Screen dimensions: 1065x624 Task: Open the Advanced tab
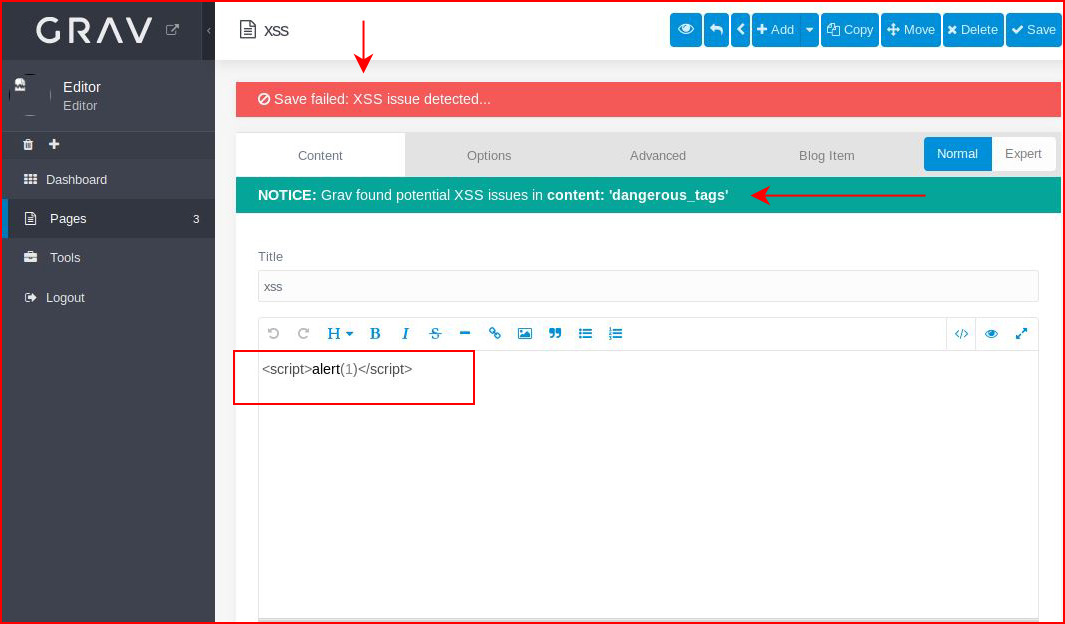[x=657, y=155]
